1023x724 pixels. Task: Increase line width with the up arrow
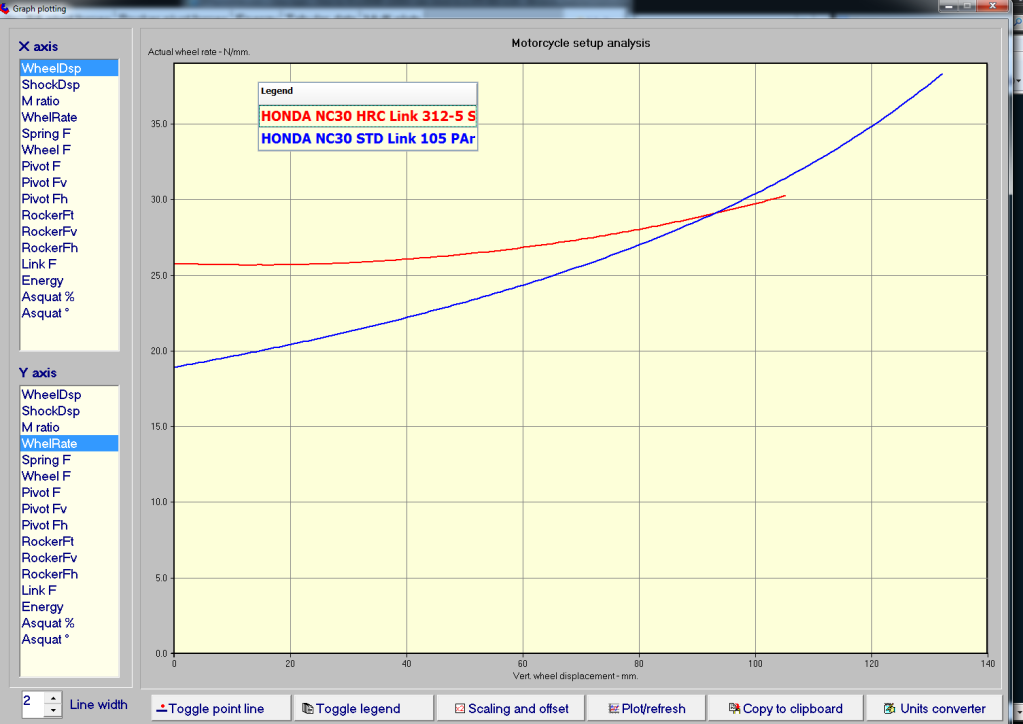tap(53, 698)
